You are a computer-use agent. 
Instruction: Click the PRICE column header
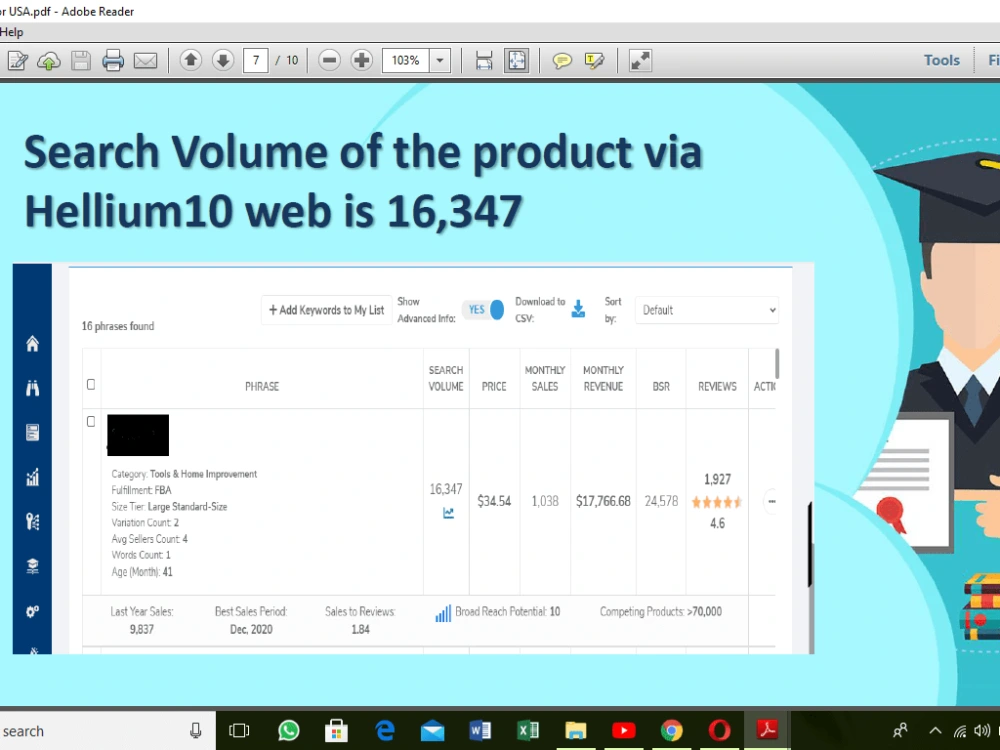point(494,386)
